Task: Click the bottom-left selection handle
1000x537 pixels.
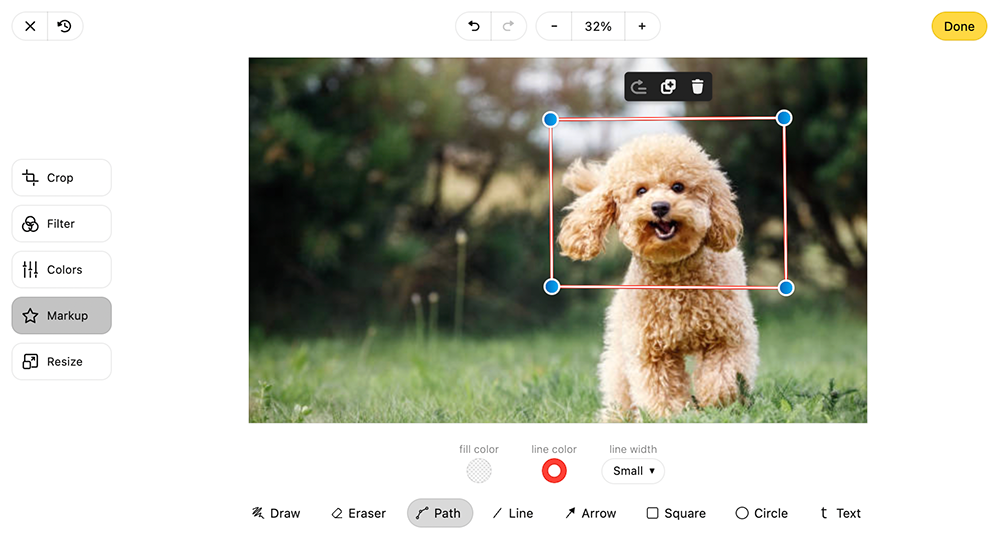Action: 552,287
